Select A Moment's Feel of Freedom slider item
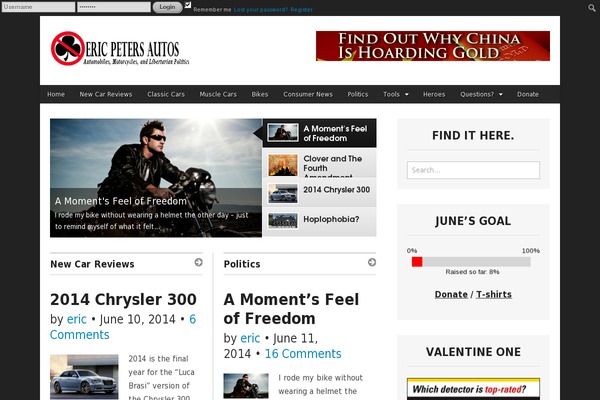The height and width of the screenshot is (400, 600). click(320, 133)
